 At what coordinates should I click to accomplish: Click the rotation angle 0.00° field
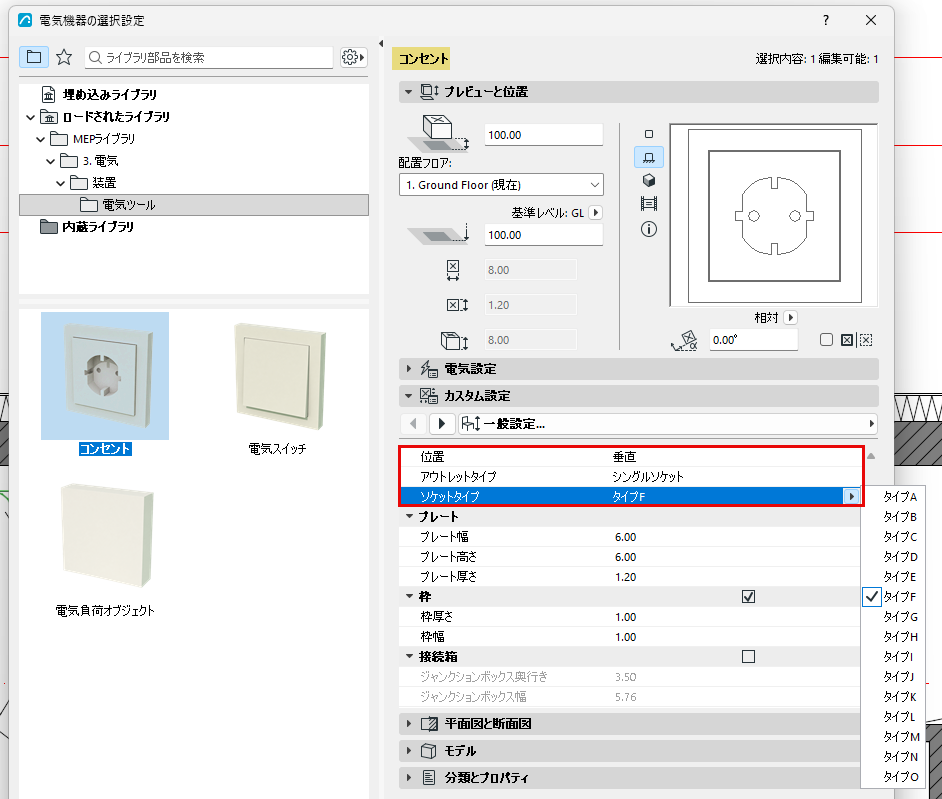point(753,340)
